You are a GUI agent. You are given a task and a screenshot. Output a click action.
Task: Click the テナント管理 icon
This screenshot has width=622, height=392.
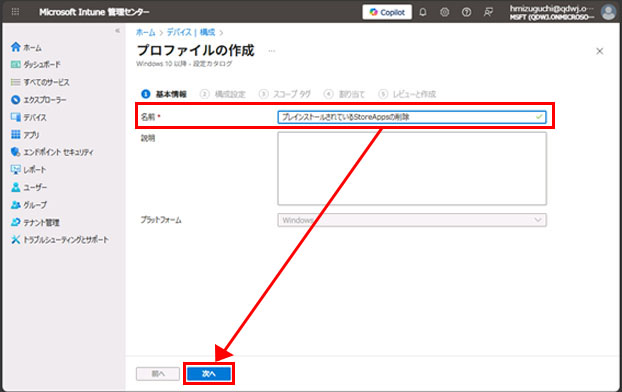pos(15,222)
